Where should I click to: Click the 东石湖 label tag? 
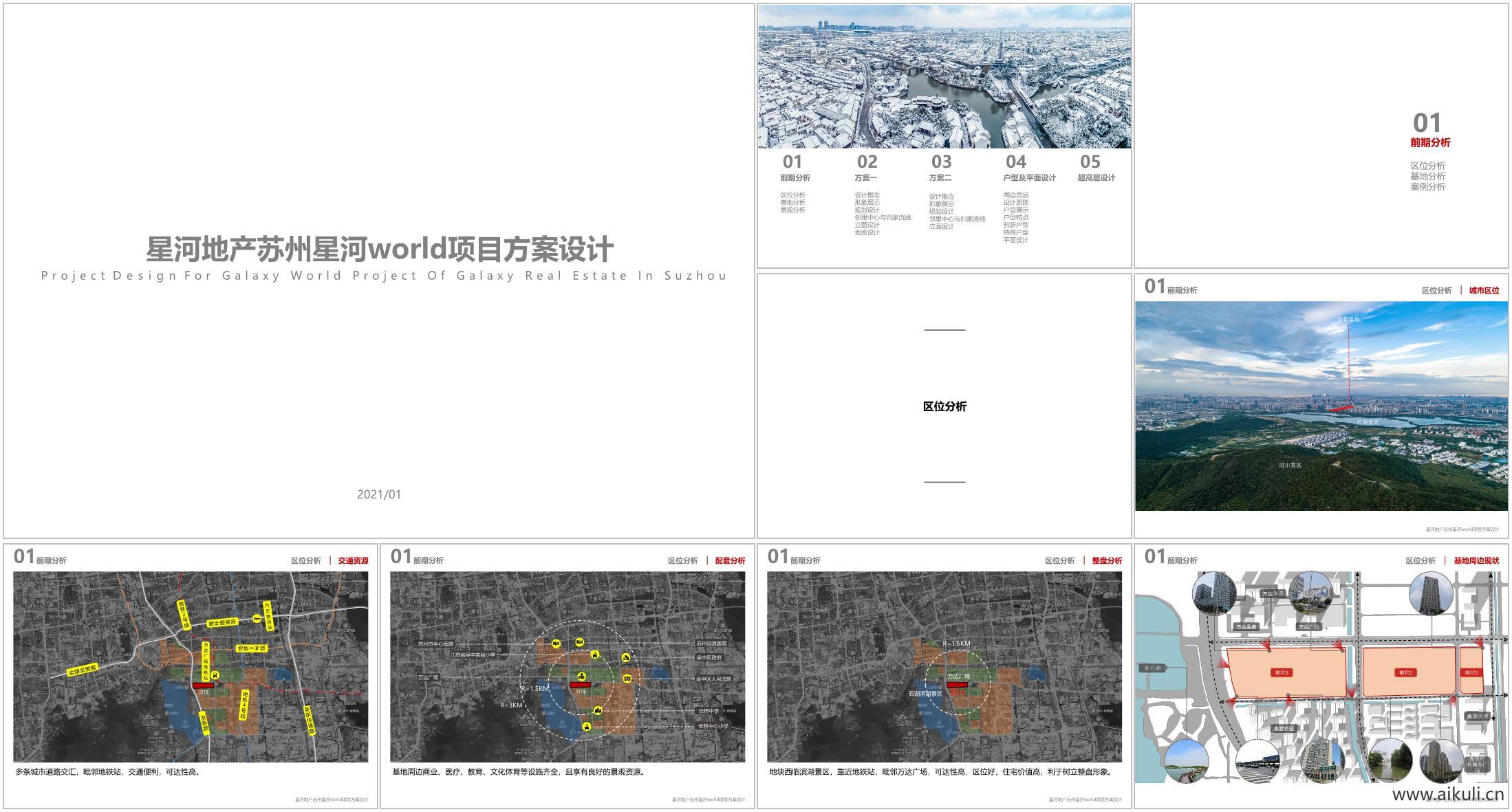[x=1154, y=668]
